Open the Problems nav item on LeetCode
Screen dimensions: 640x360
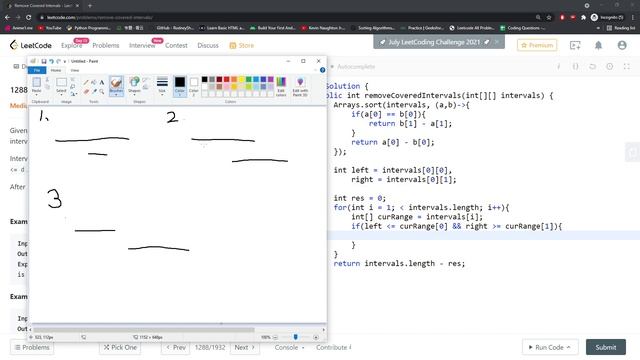point(106,45)
